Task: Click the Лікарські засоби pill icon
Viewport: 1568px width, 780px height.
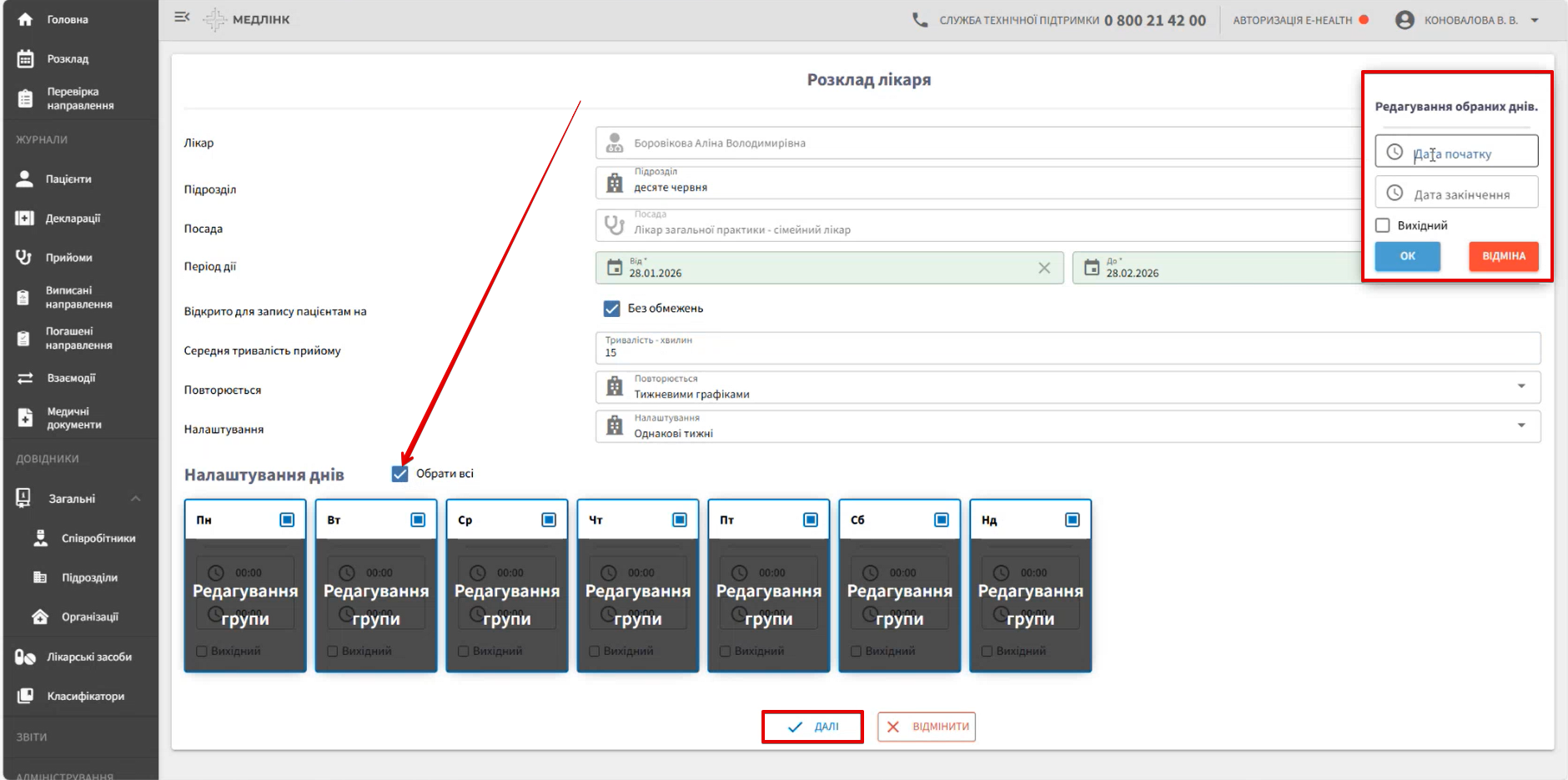Action: [x=25, y=657]
